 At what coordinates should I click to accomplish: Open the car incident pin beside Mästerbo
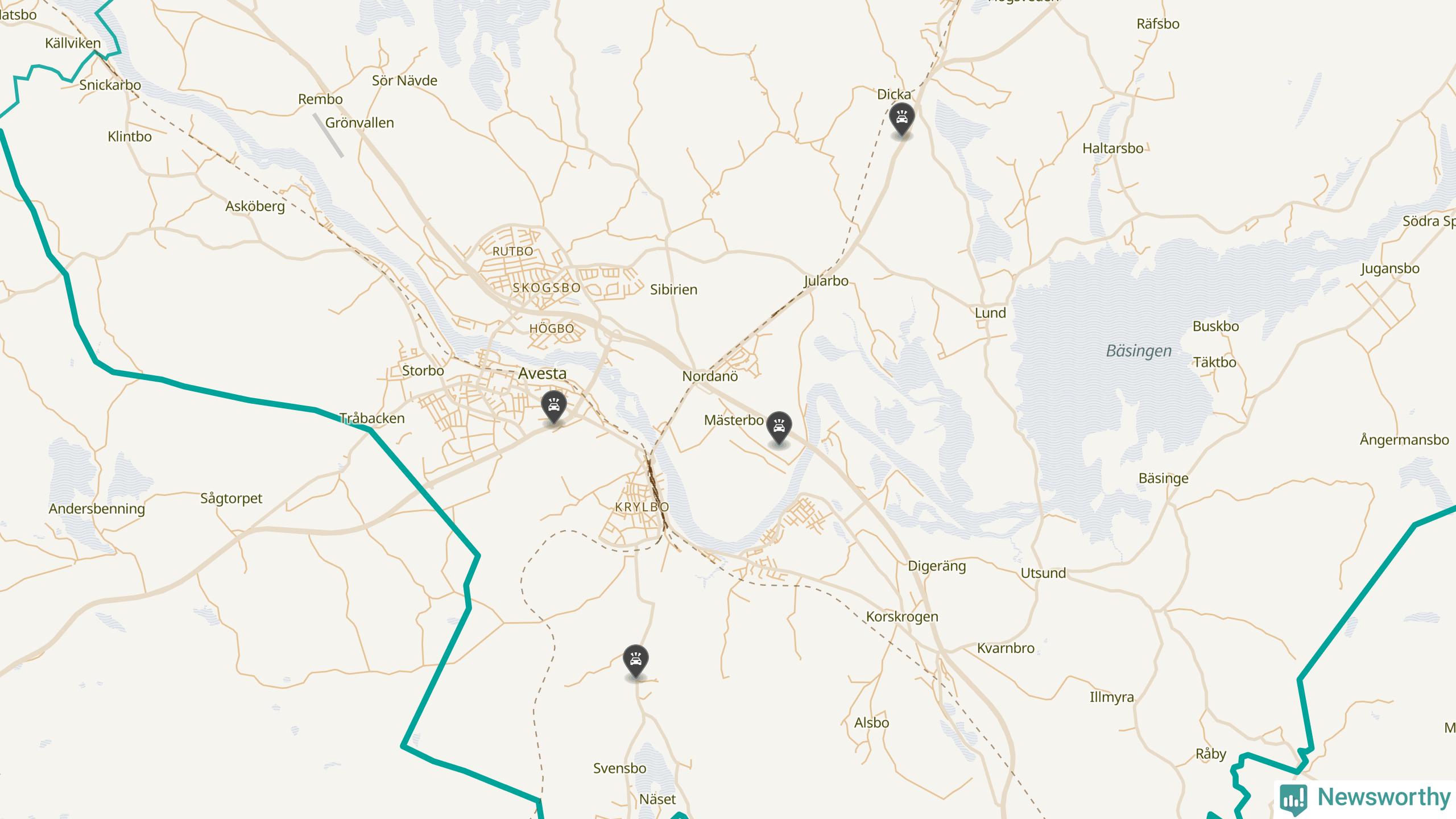click(779, 428)
